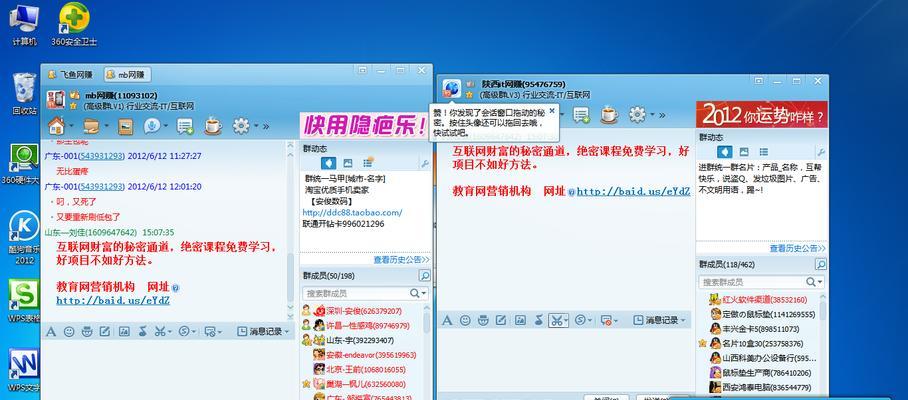The image size is (908, 400).
Task: Send picture icon in mb网赚 input toolbar
Action: [x=124, y=332]
